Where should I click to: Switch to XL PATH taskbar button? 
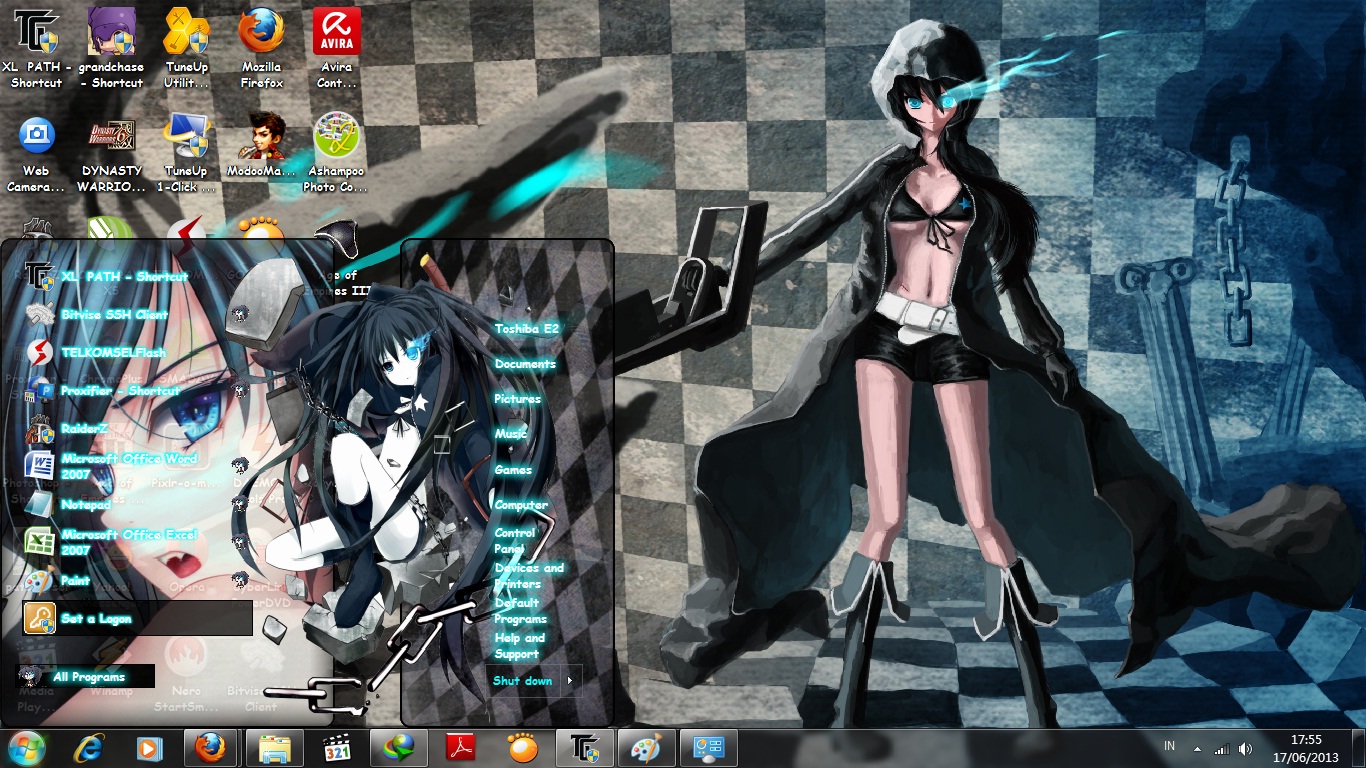[x=584, y=747]
